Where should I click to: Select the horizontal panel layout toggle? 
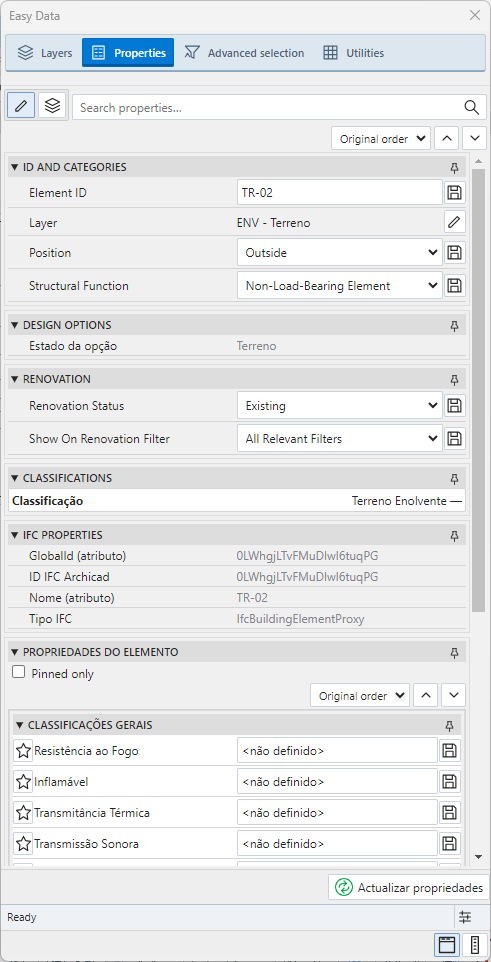click(x=447, y=945)
